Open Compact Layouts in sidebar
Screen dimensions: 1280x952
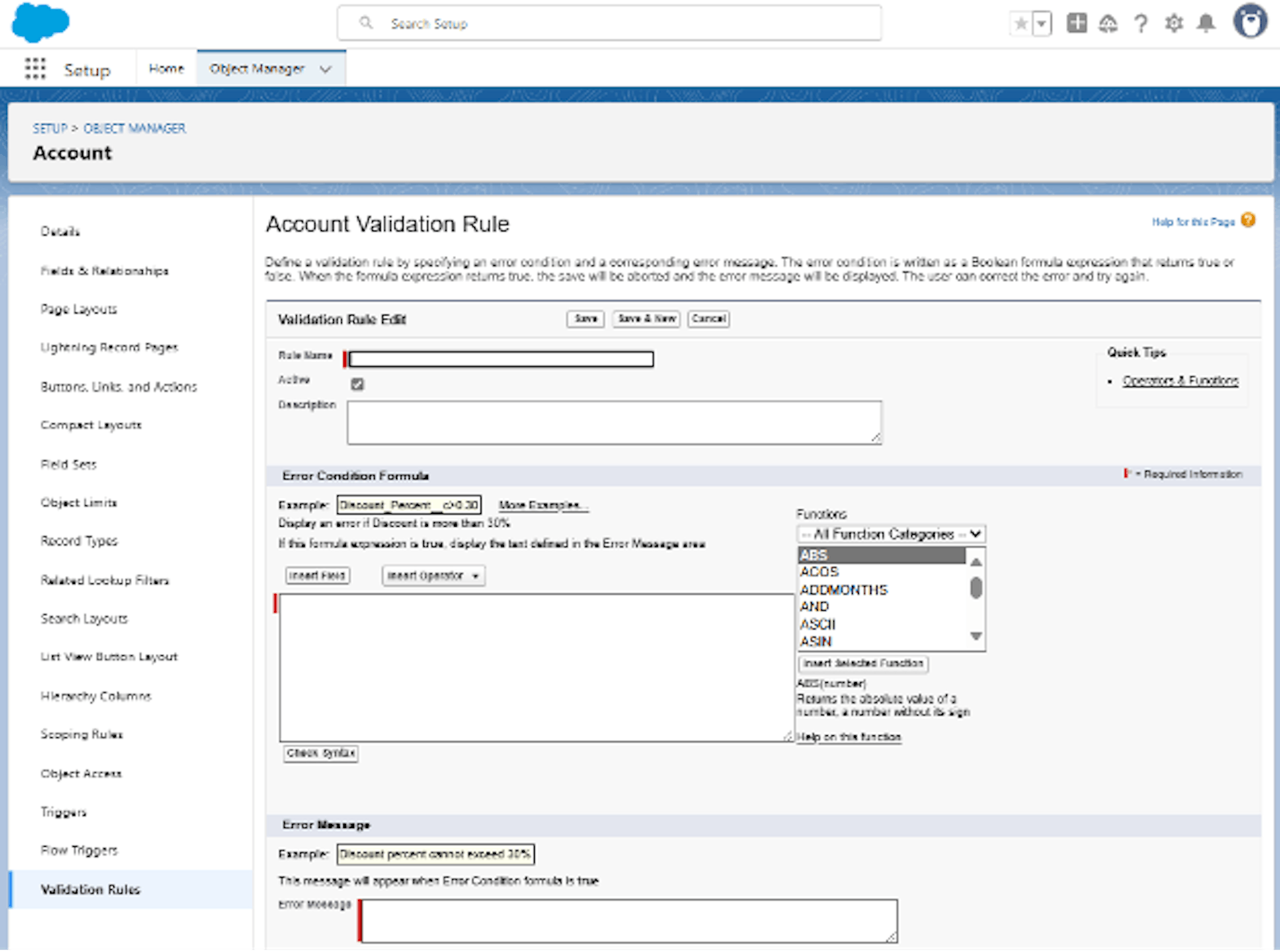91,425
